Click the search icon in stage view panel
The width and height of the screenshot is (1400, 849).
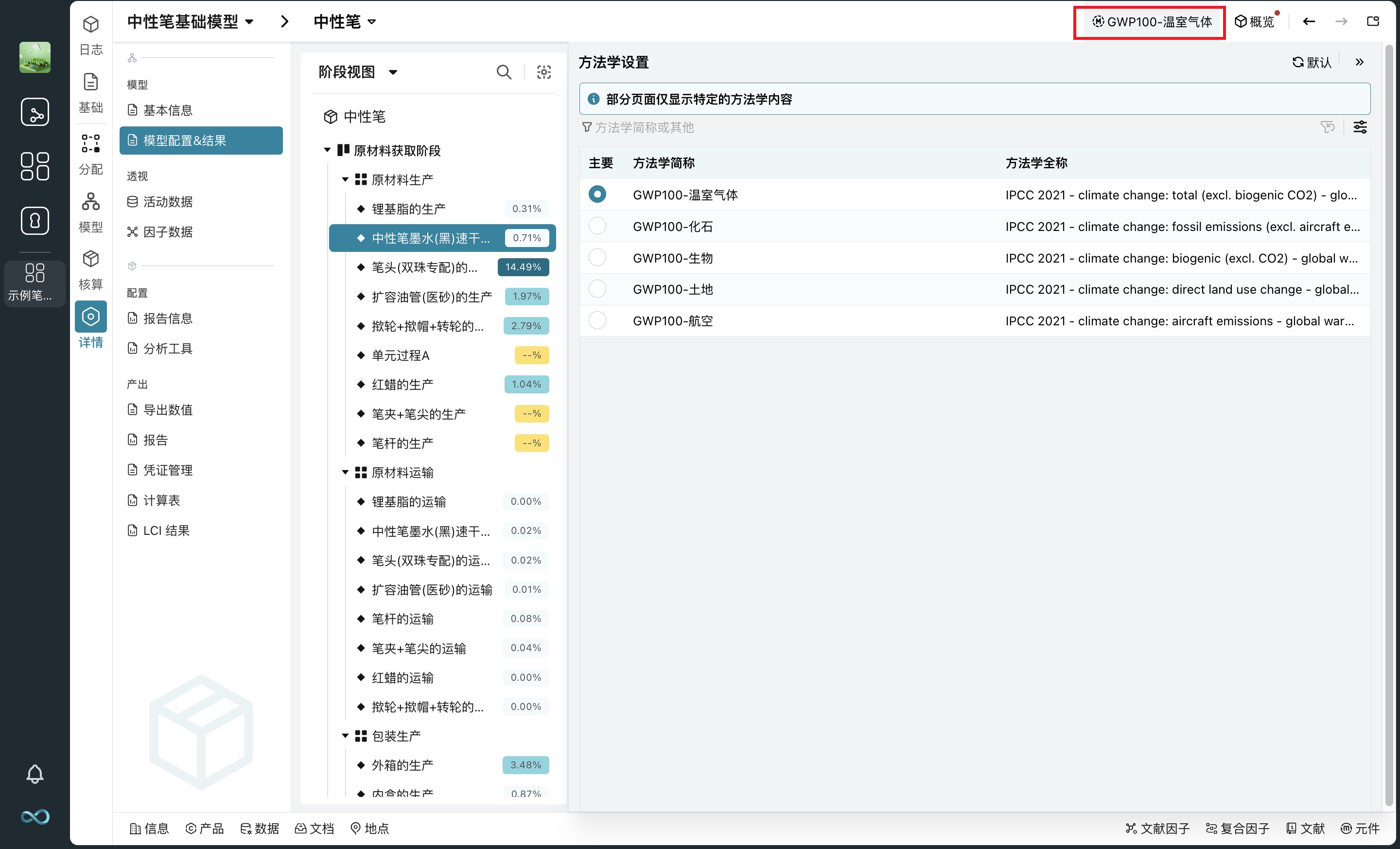pyautogui.click(x=504, y=72)
